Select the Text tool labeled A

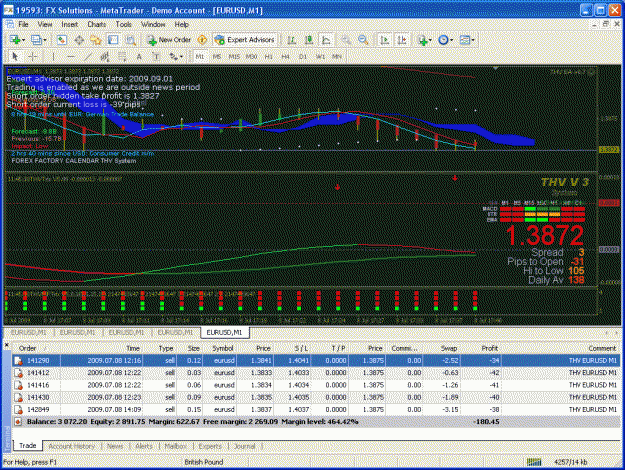click(139, 57)
